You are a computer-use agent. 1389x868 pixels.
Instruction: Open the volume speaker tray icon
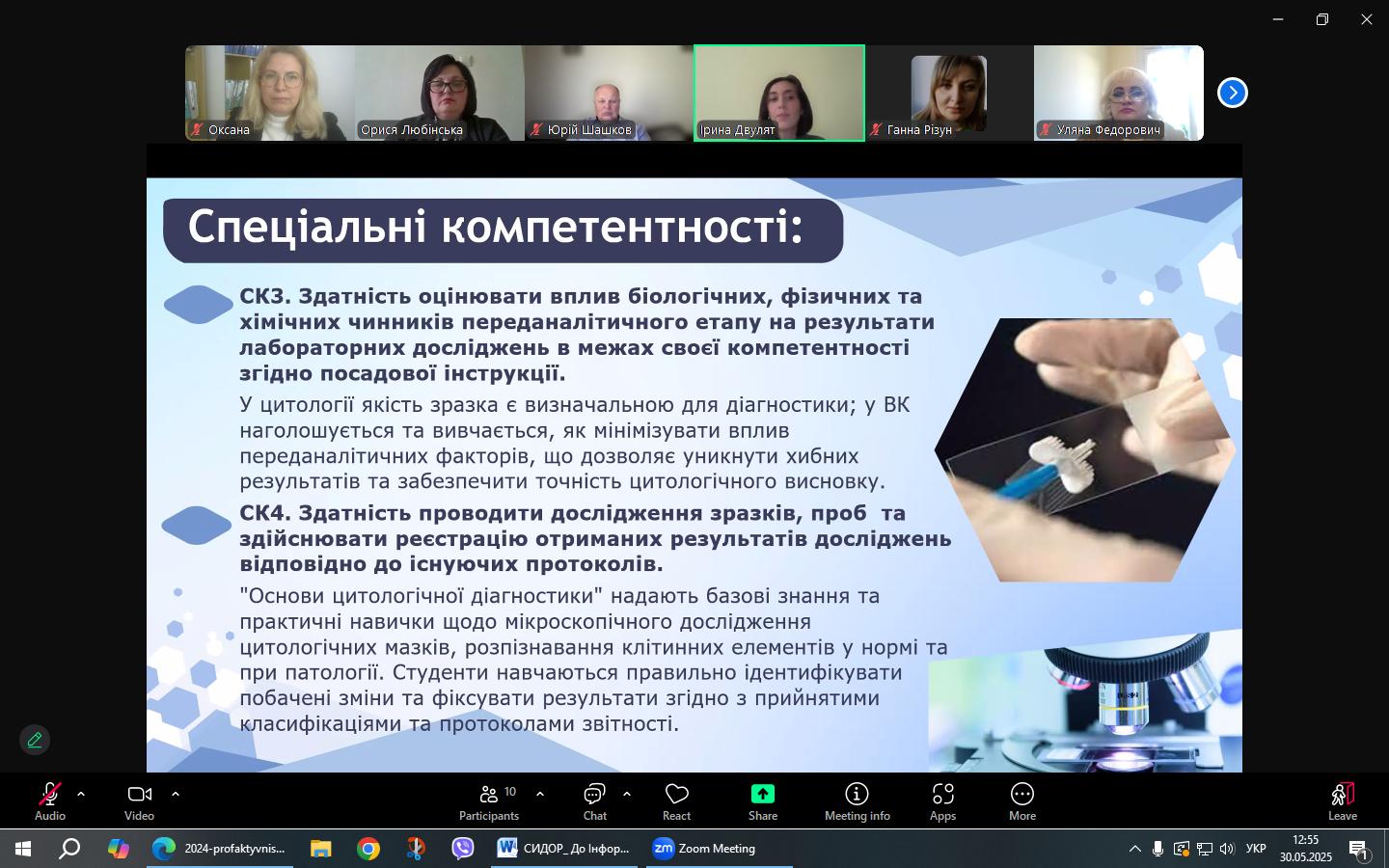[1227, 849]
